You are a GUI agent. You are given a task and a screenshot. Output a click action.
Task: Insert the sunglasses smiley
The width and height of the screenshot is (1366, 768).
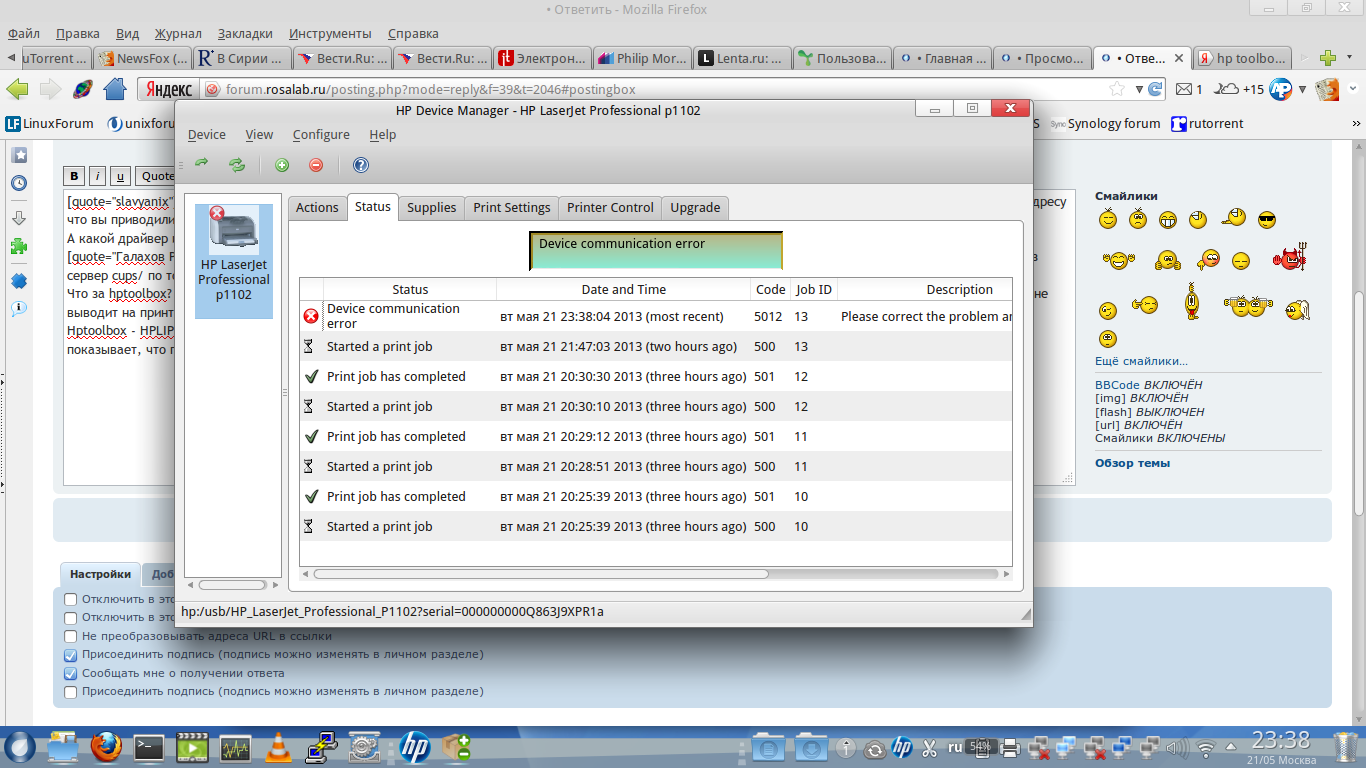point(1267,220)
